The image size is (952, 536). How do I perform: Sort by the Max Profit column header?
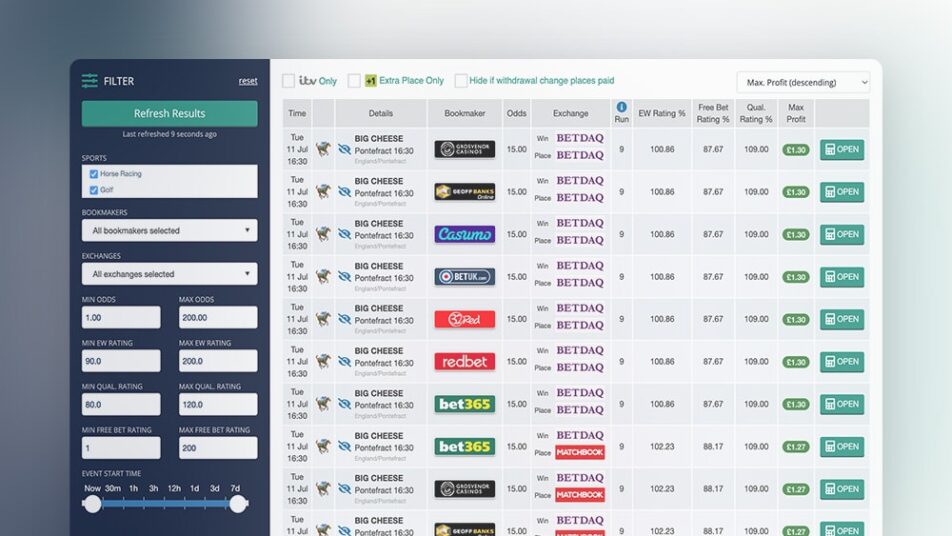pyautogui.click(x=796, y=114)
